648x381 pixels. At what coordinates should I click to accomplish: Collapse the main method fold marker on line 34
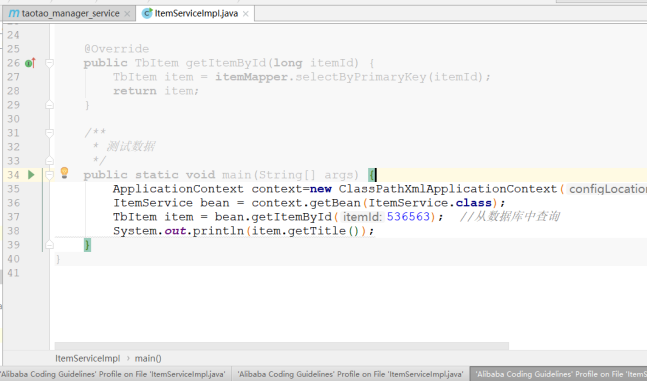[x=49, y=175]
